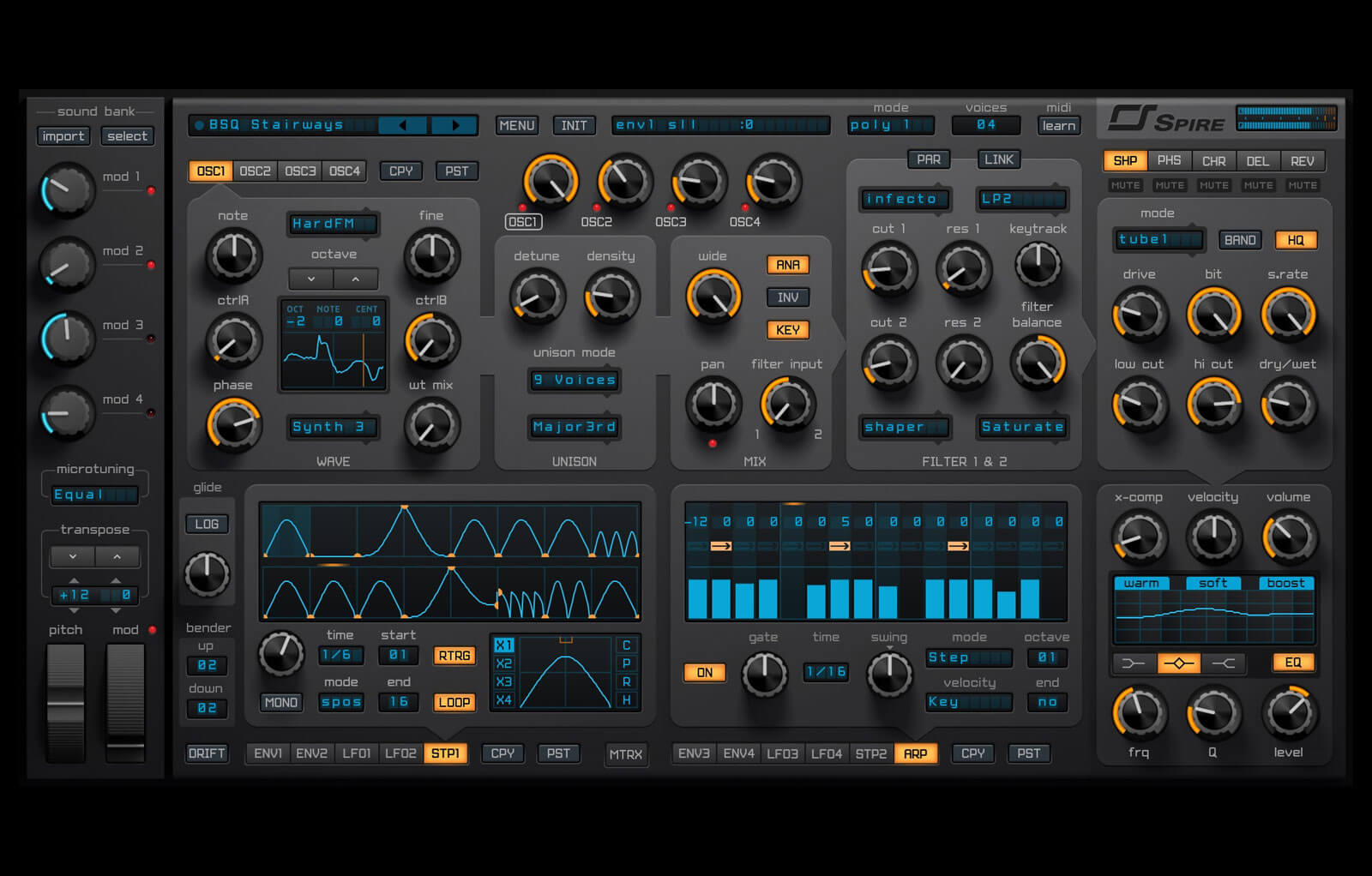The height and width of the screenshot is (876, 1372).
Task: Open the HardFM wave mode dropdown
Action: 333,224
